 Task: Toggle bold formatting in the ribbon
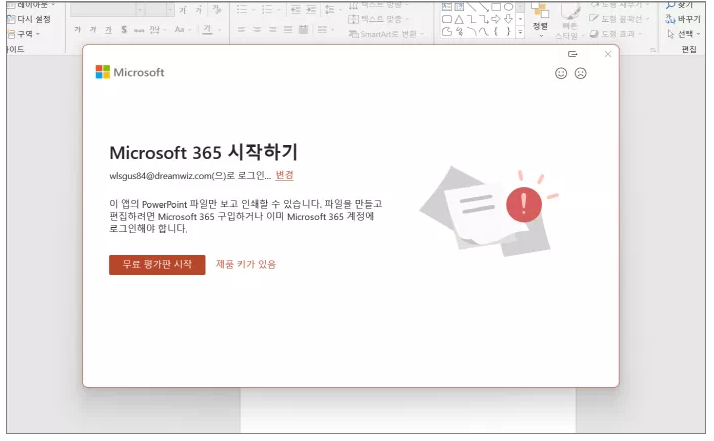coord(77,30)
